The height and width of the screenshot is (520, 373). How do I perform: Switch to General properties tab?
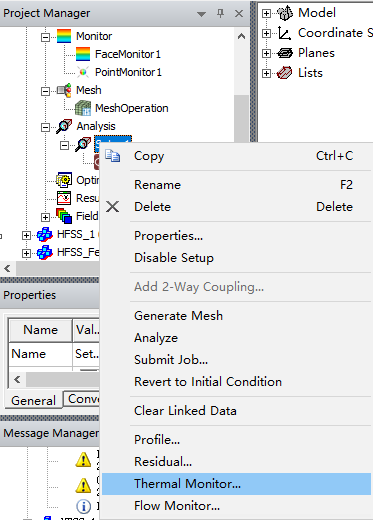tap(33, 400)
